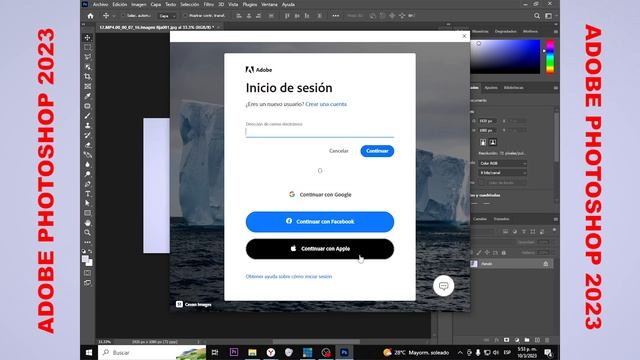
Task: Click the email address input field
Action: coord(320,132)
